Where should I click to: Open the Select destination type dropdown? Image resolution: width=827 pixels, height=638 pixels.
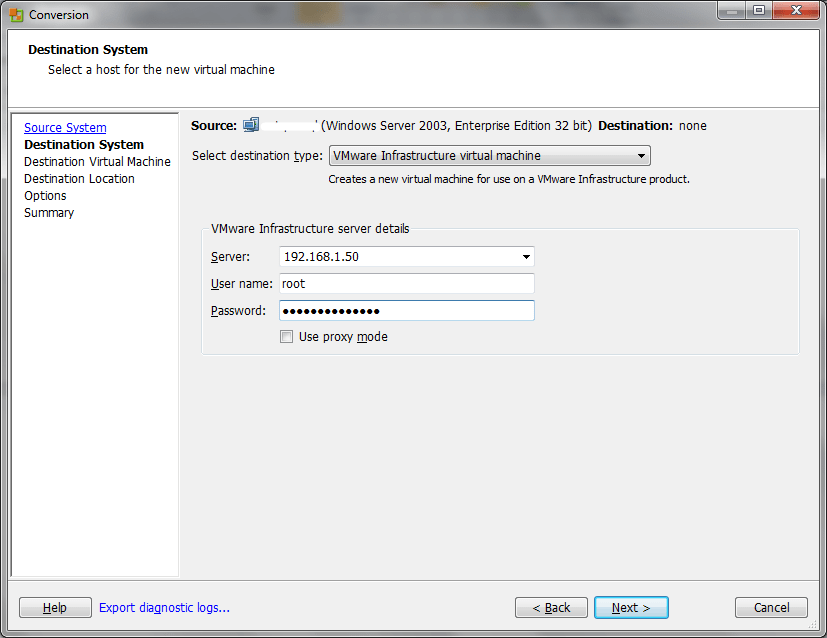(489, 156)
